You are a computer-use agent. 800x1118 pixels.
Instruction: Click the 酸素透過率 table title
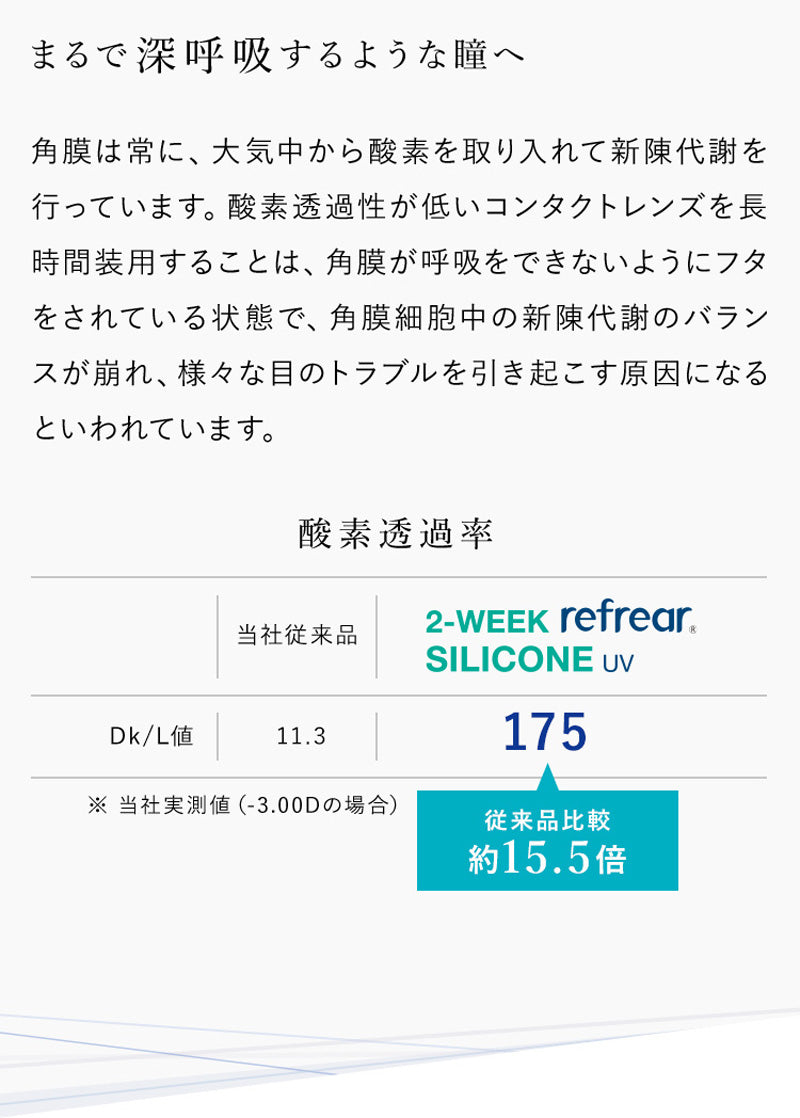coord(397,534)
